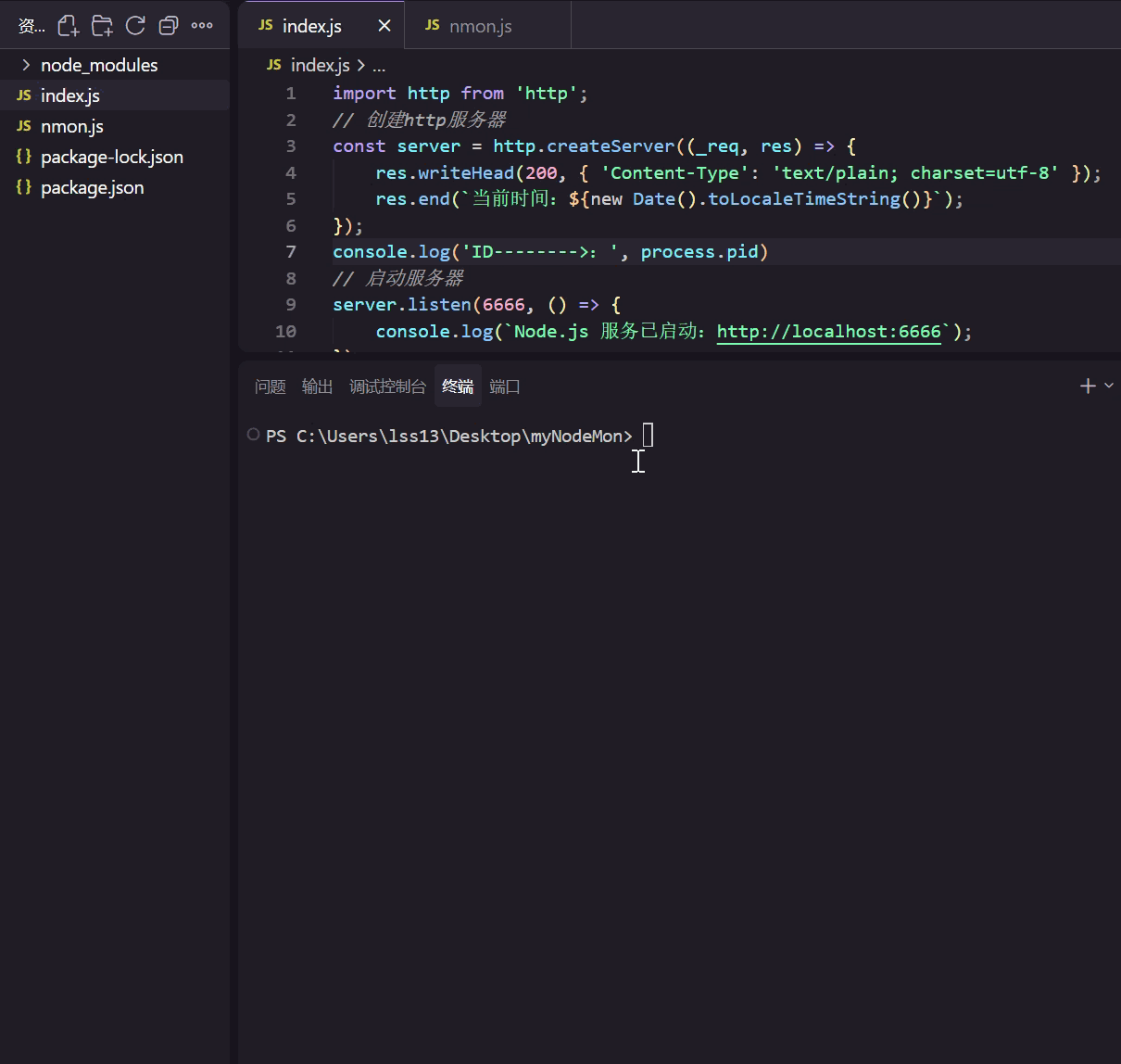Screen dimensions: 1121x1064
Task: Click the terminal prompt input area
Action: click(x=648, y=435)
